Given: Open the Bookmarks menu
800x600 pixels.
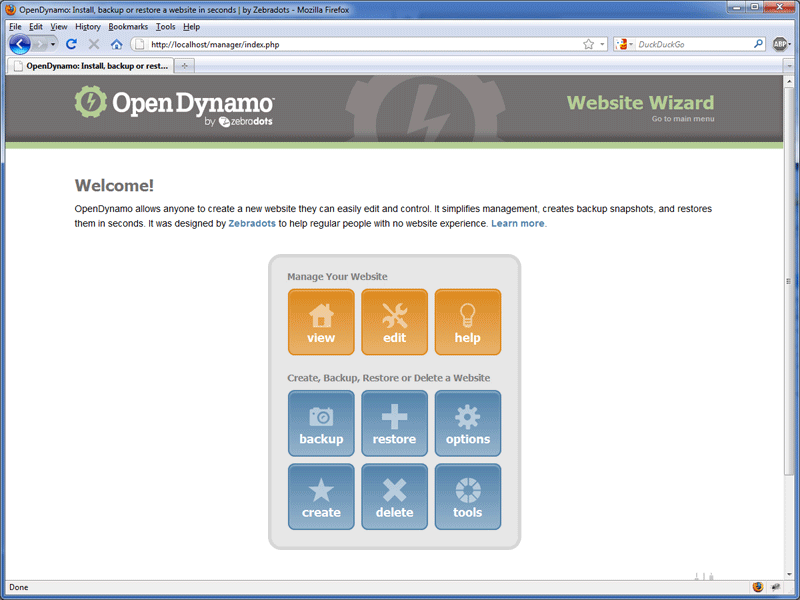Looking at the screenshot, I should (128, 26).
